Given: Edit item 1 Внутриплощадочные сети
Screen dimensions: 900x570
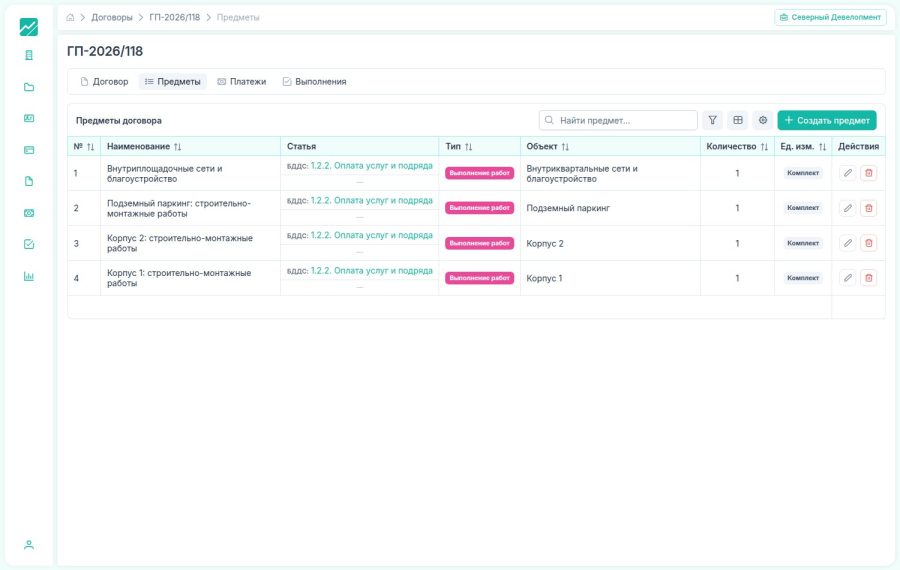Looking at the screenshot, I should coord(848,173).
